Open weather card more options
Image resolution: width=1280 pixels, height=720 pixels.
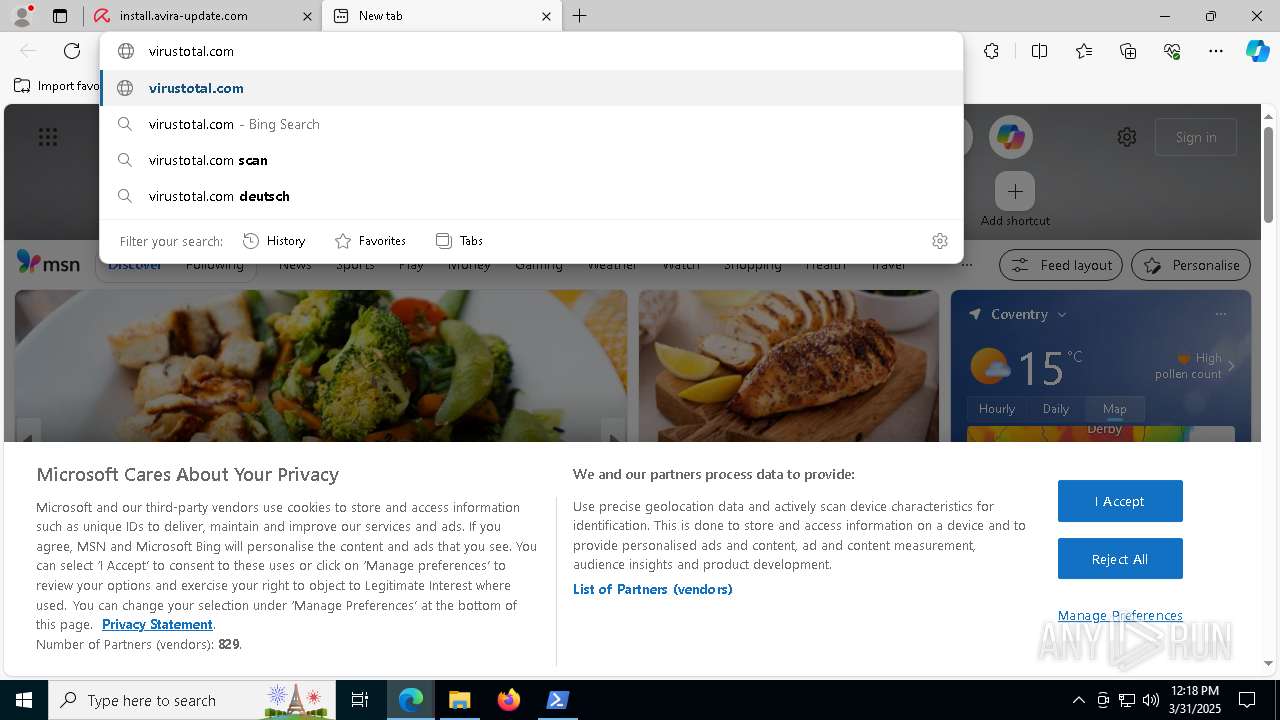tap(1220, 314)
